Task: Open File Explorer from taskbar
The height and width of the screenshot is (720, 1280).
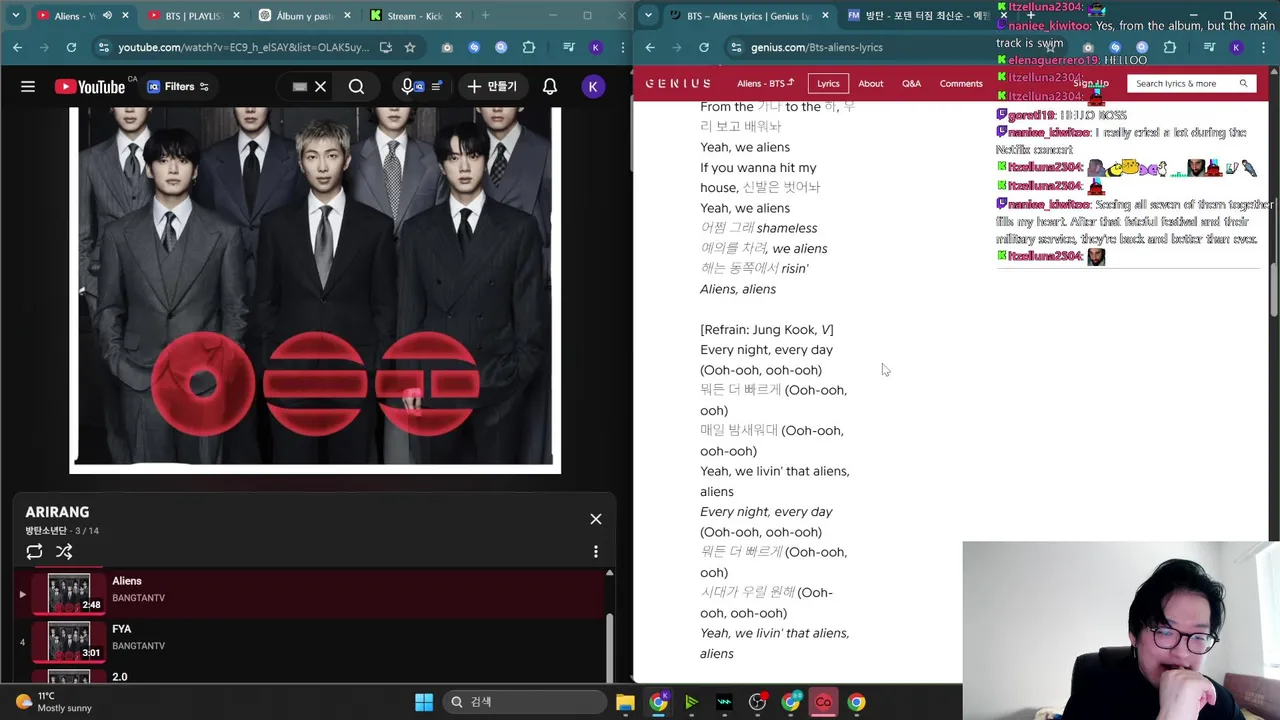Action: click(625, 702)
